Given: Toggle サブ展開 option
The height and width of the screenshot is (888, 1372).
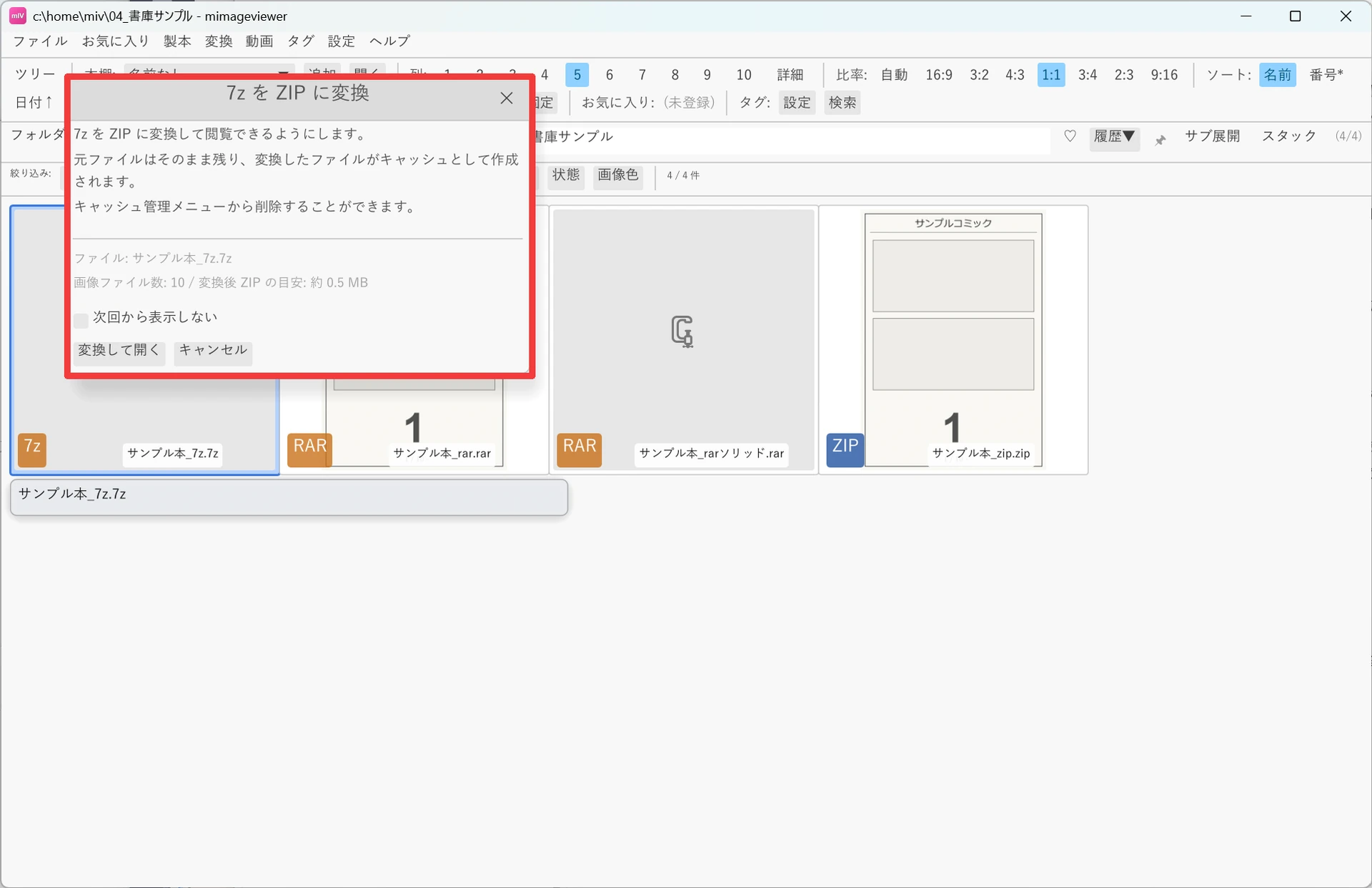Looking at the screenshot, I should (x=1212, y=136).
